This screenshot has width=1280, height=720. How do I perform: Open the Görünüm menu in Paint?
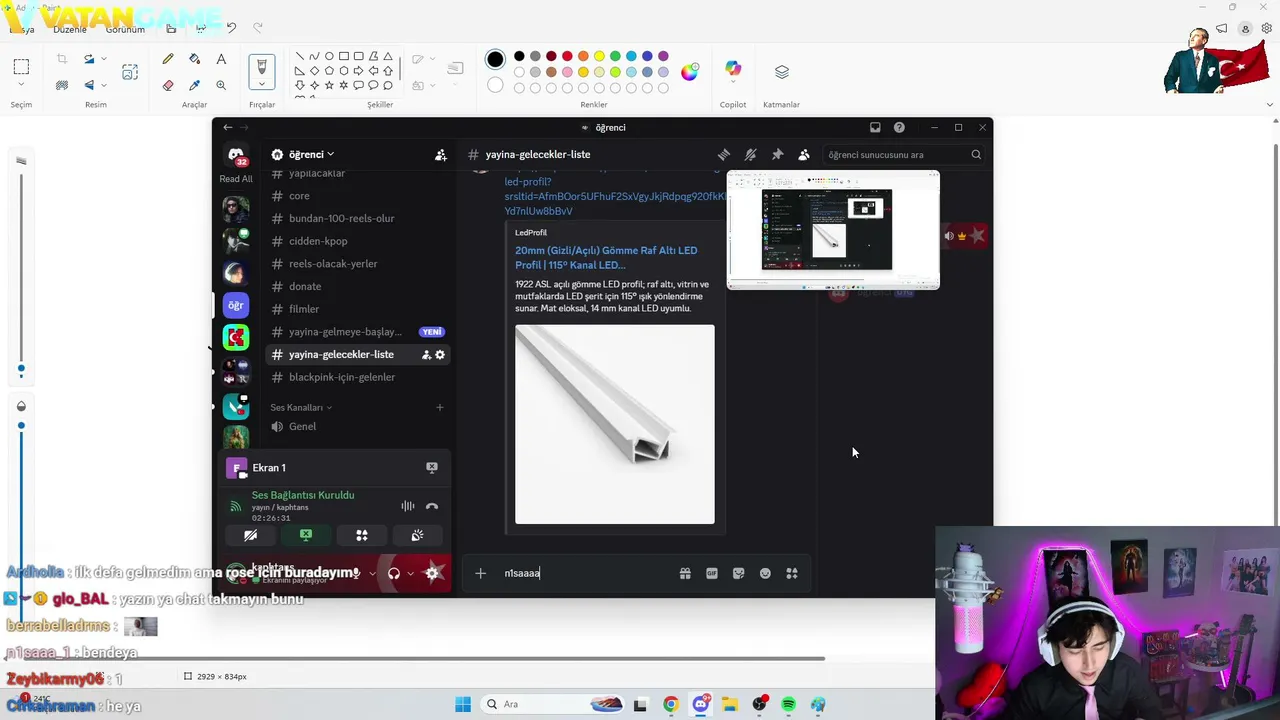[x=126, y=29]
